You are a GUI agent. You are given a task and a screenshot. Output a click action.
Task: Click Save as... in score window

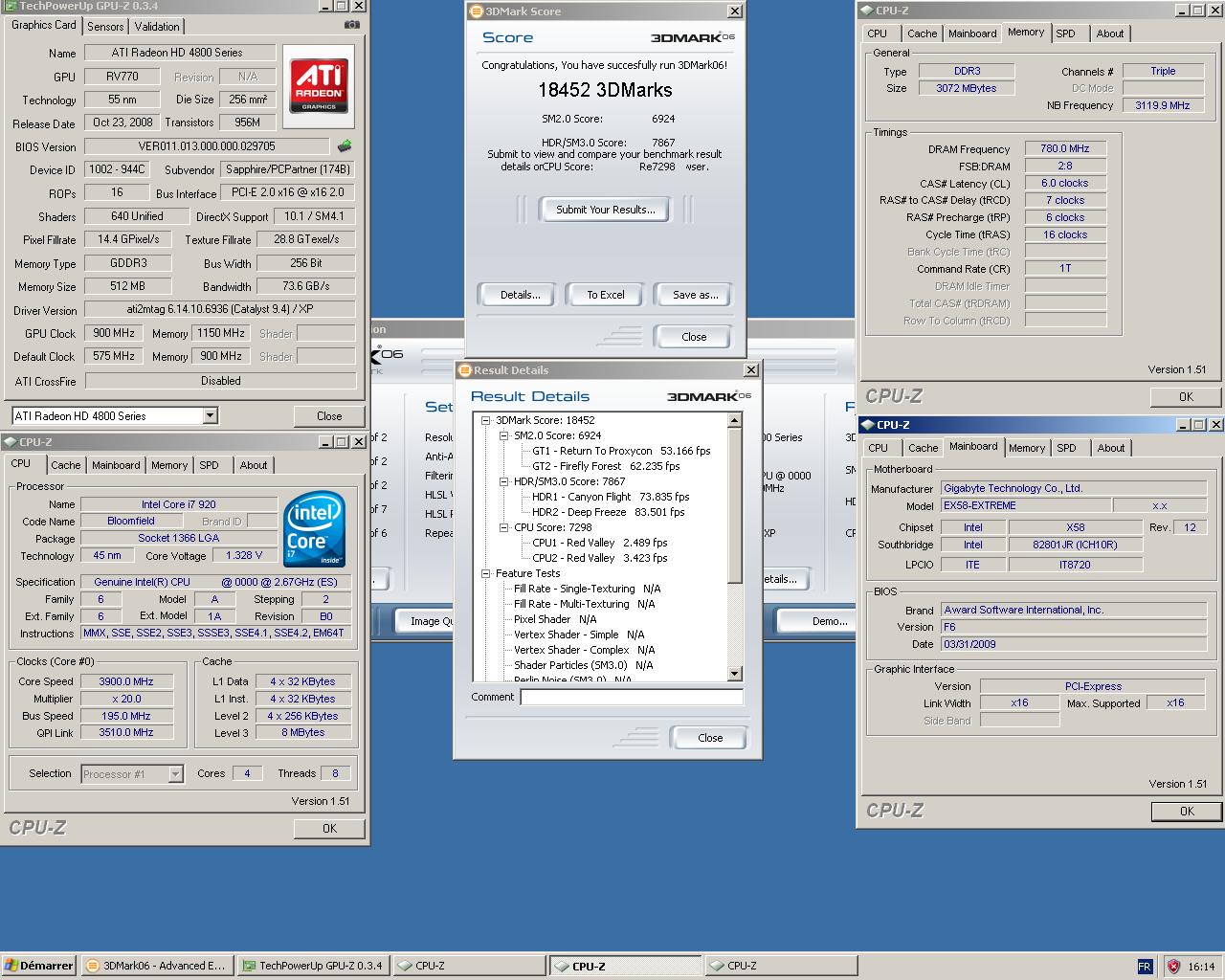coord(696,295)
